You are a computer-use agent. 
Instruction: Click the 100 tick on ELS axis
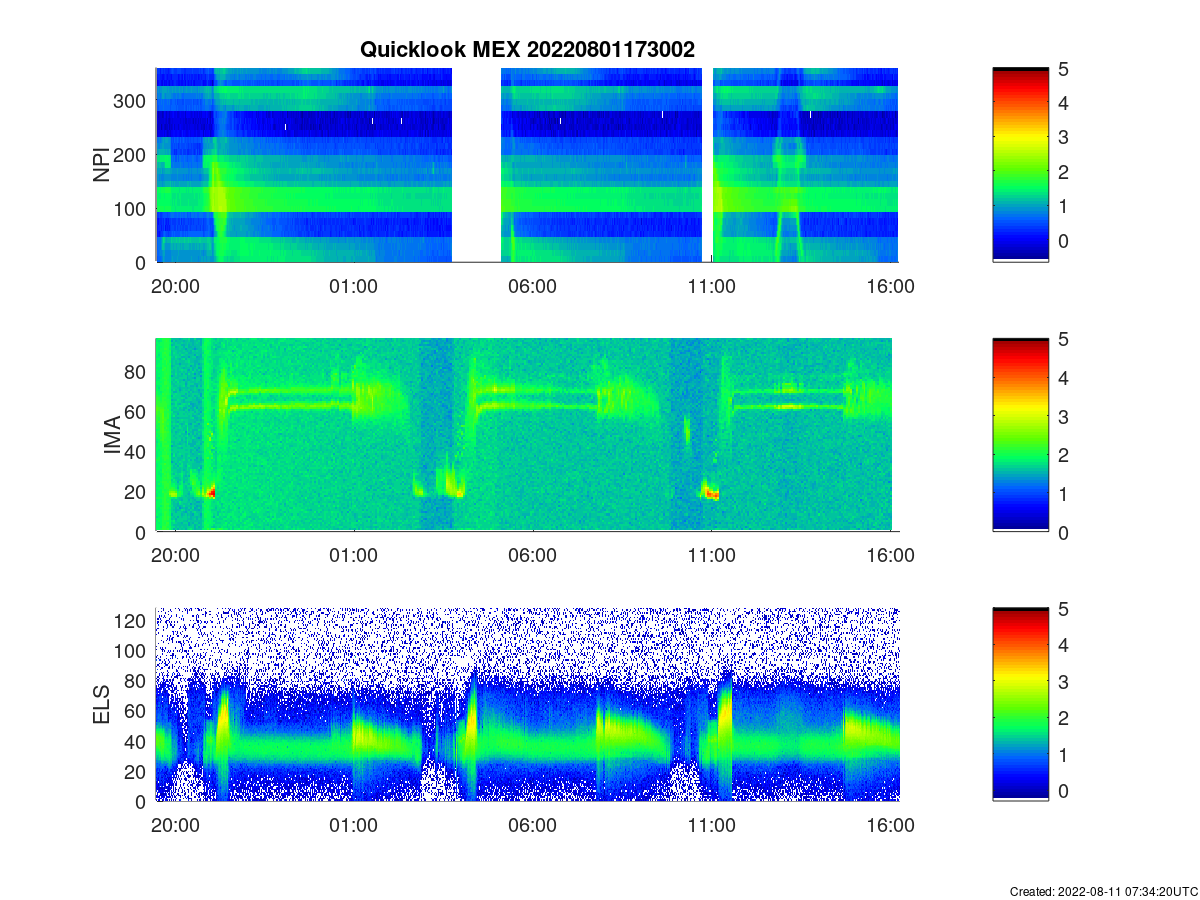[132, 651]
